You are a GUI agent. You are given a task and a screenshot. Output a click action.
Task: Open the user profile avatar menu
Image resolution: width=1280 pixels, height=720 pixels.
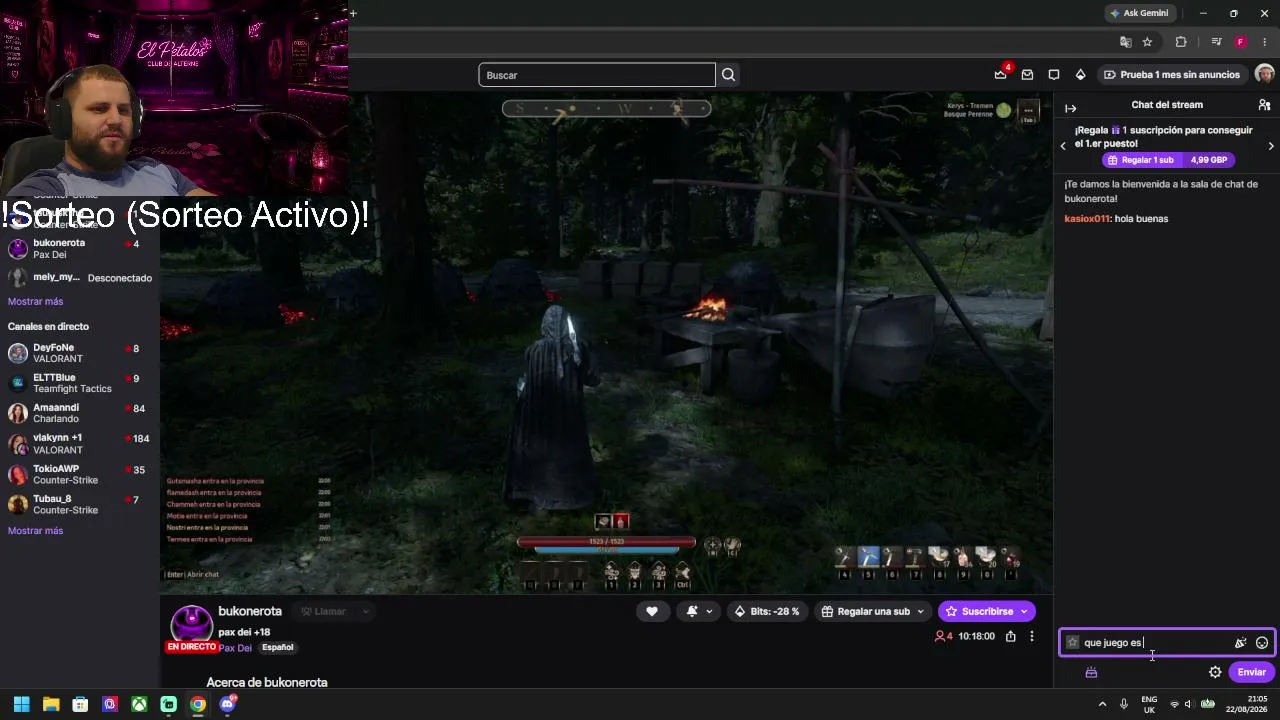pos(1264,75)
